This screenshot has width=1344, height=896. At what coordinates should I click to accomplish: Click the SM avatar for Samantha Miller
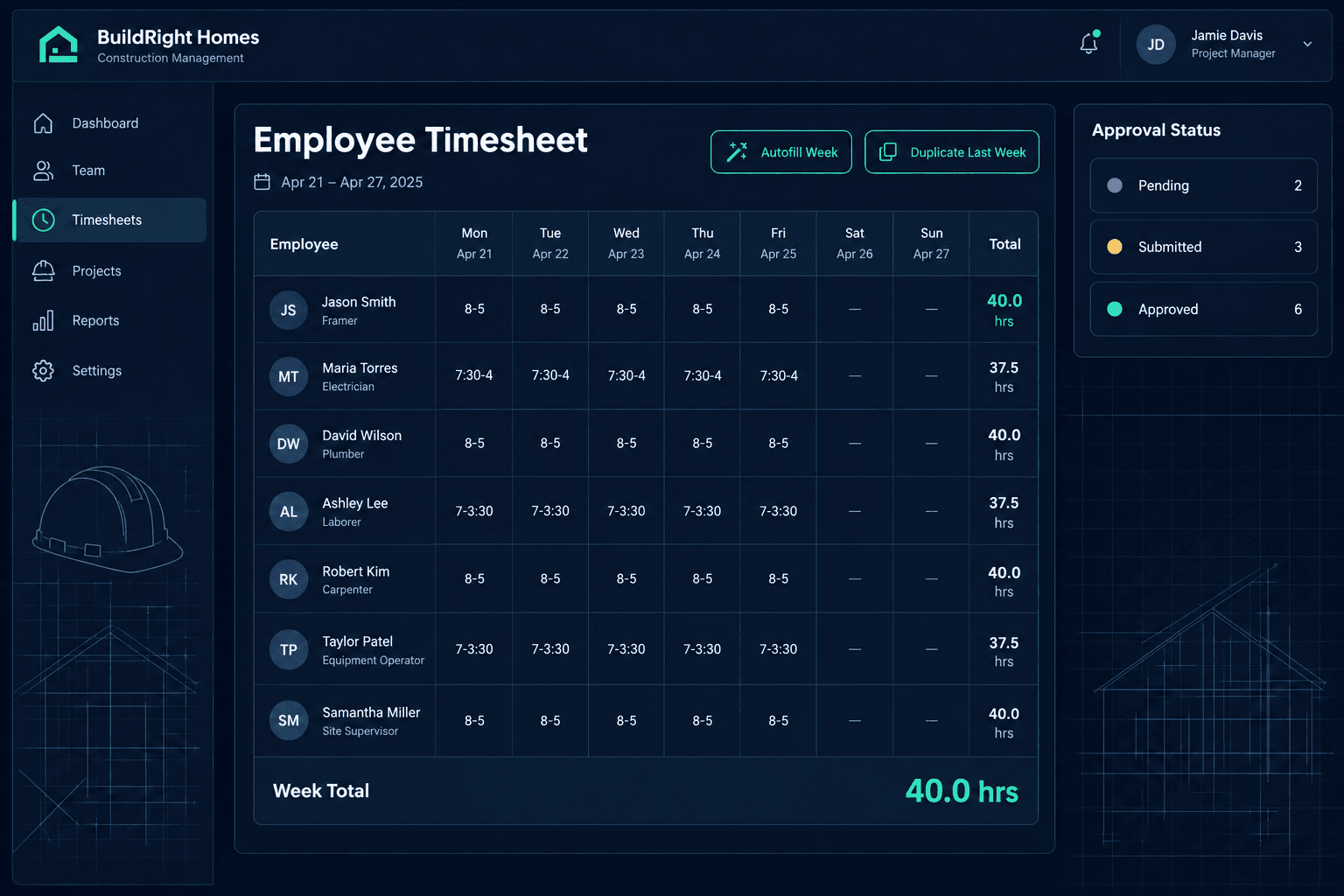tap(289, 721)
